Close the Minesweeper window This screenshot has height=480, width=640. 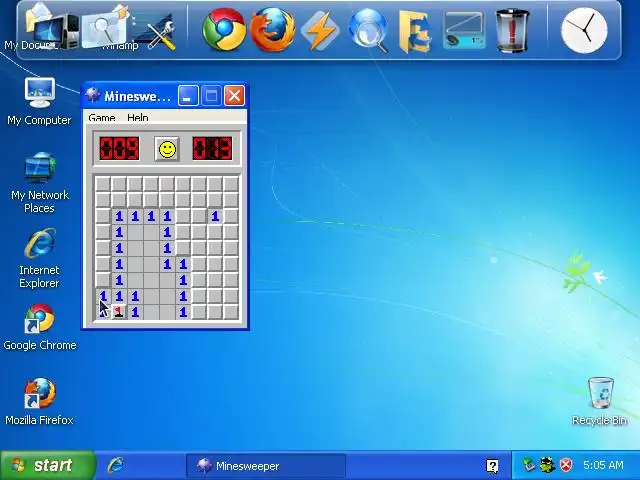click(x=235, y=96)
